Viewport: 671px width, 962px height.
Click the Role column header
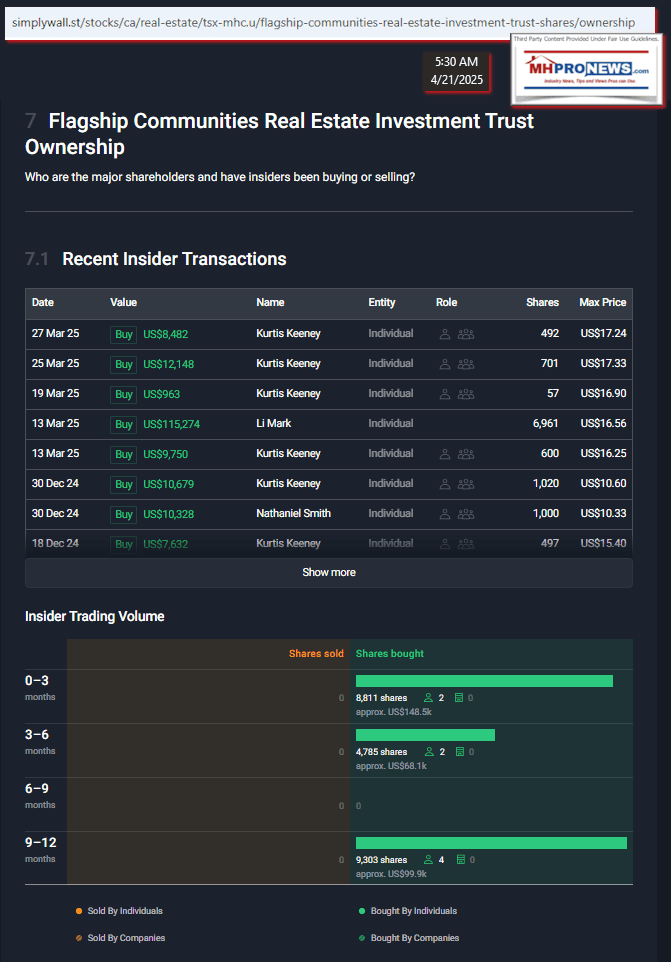[x=447, y=302]
